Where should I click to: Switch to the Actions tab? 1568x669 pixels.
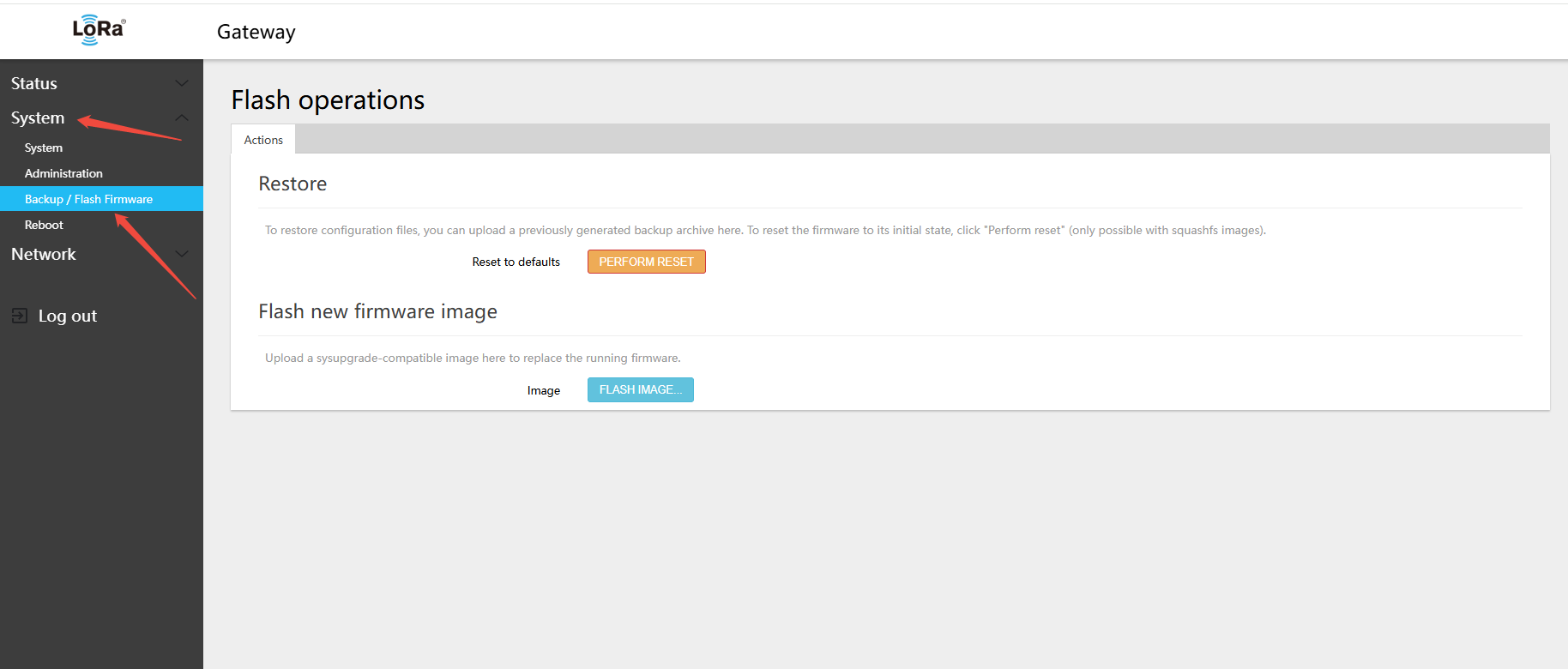point(263,140)
